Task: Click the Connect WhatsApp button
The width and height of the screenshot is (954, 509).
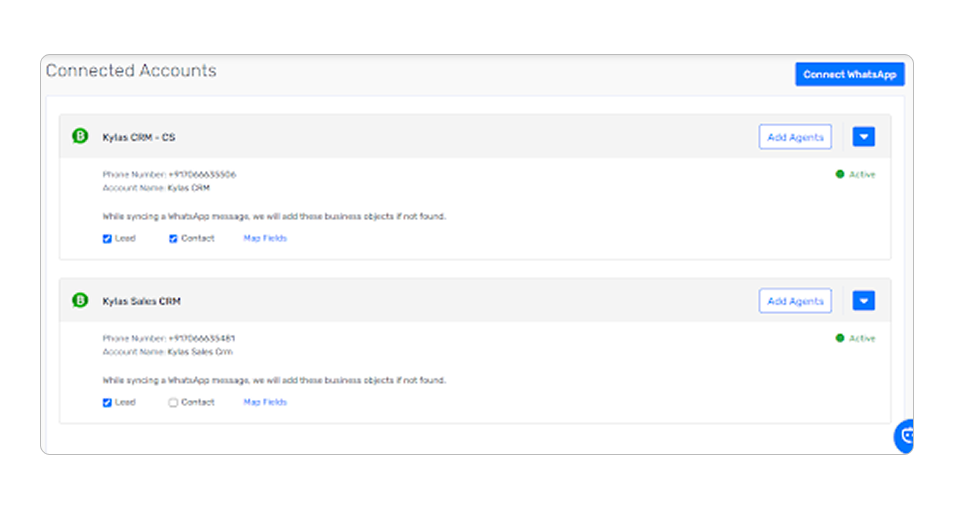Action: click(849, 75)
